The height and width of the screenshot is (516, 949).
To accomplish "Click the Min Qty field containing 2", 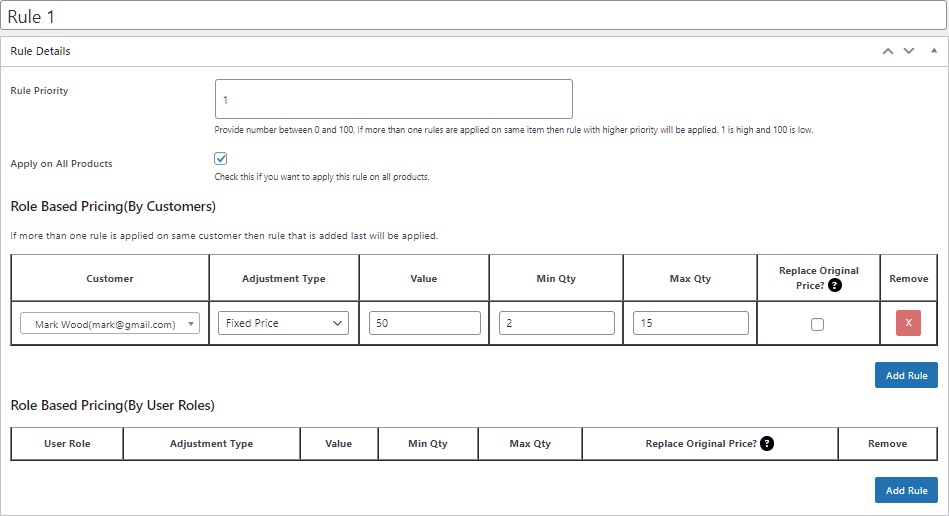I will (557, 323).
